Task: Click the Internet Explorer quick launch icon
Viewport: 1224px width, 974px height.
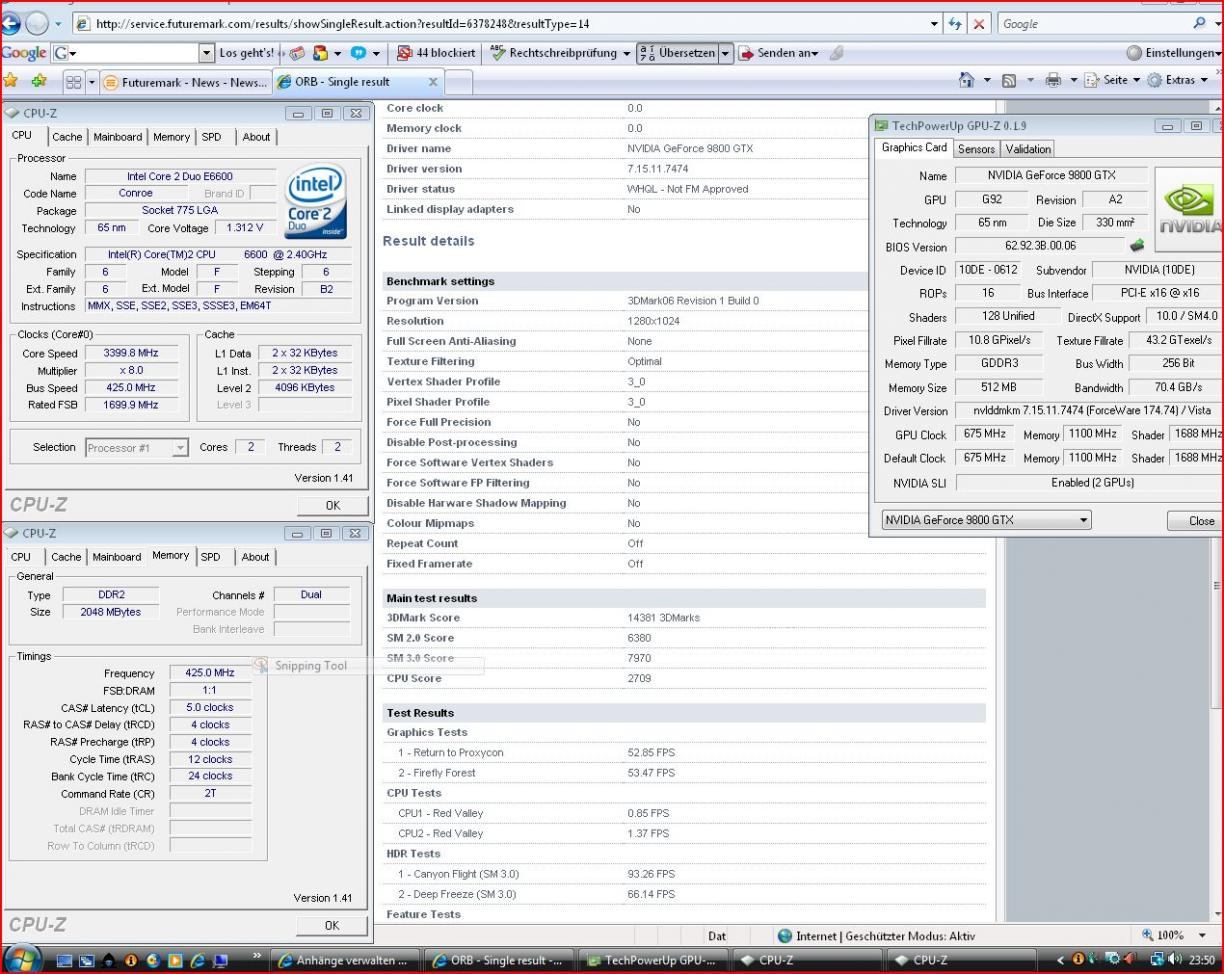Action: (x=199, y=960)
